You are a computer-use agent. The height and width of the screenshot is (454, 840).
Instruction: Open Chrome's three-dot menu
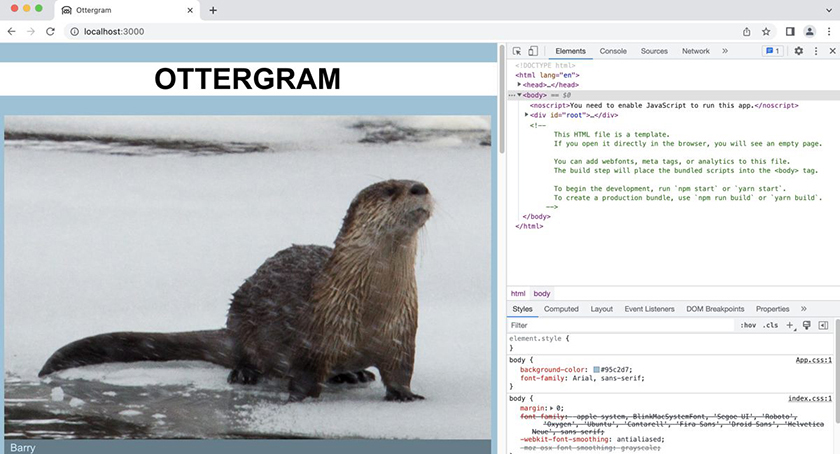(x=829, y=32)
